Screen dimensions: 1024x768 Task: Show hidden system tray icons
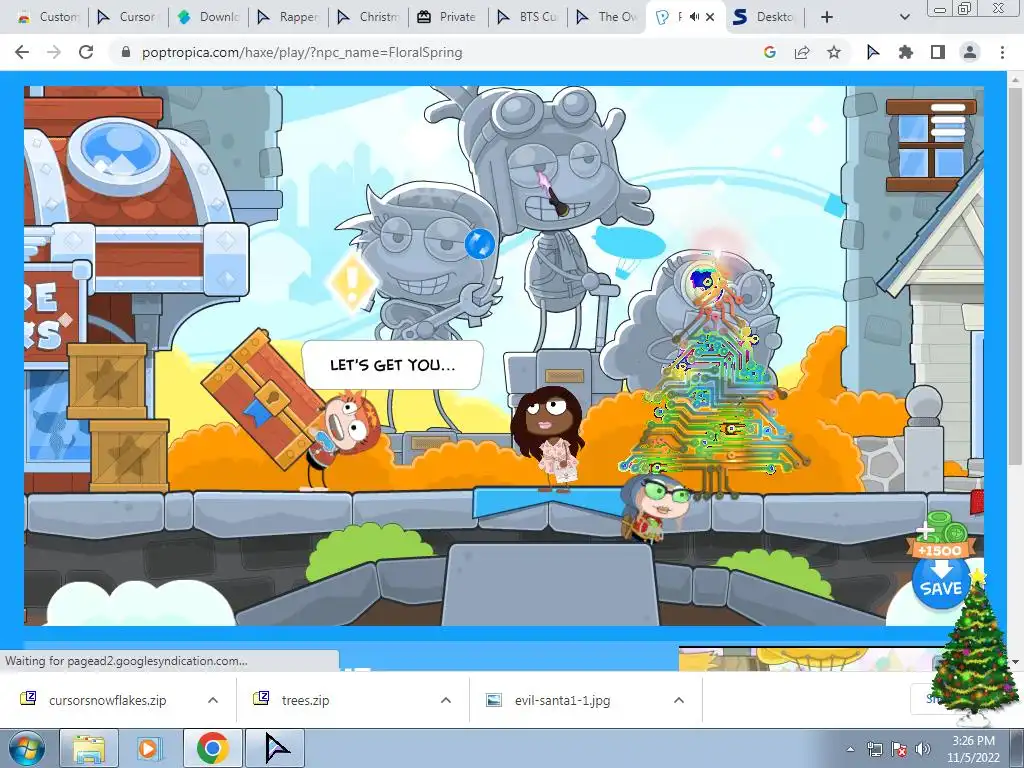(x=850, y=749)
